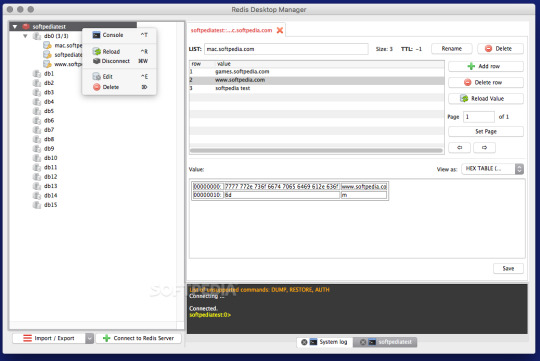Click the Add row button
Screen dimensions: 540x361
(x=486, y=66)
